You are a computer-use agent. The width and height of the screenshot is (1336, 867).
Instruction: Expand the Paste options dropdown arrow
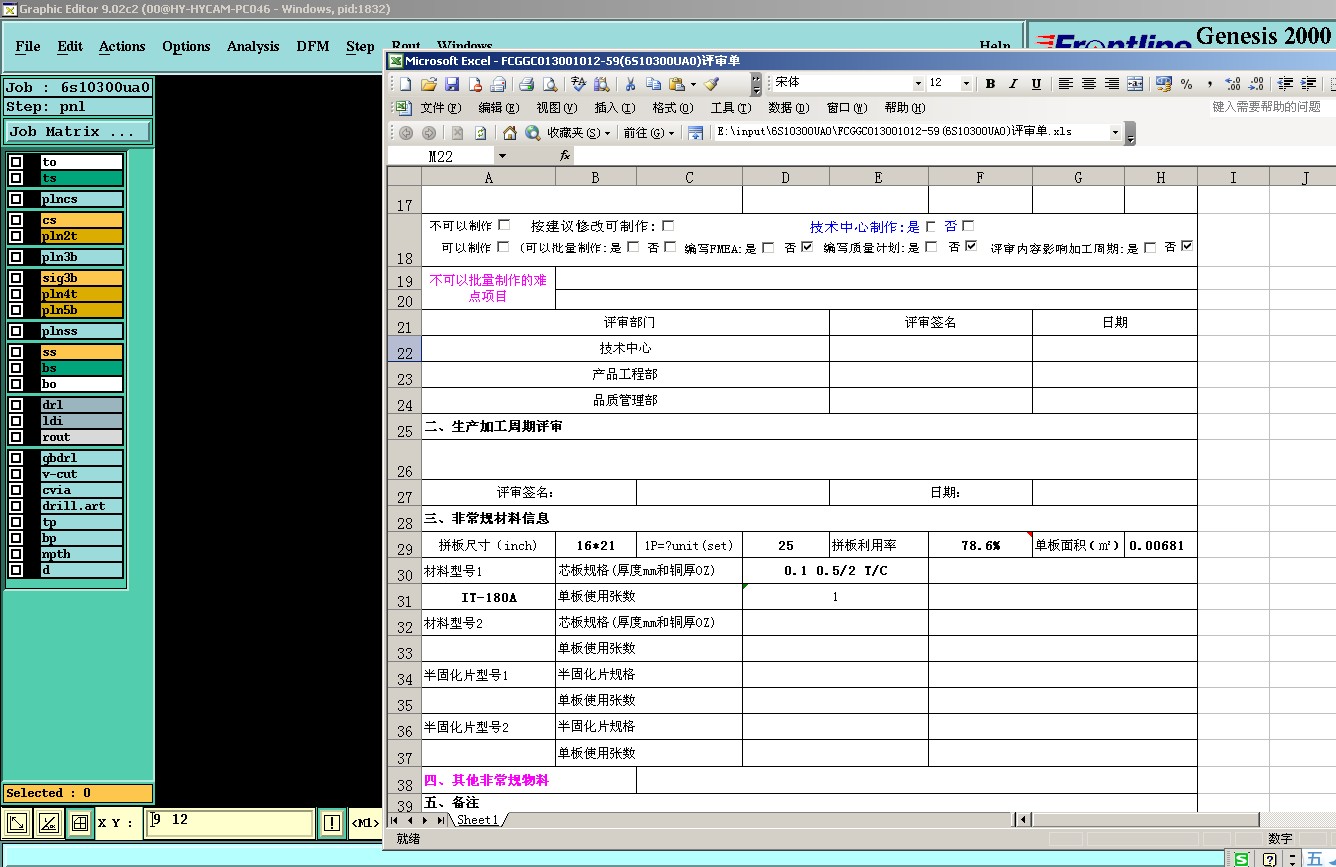[x=692, y=84]
